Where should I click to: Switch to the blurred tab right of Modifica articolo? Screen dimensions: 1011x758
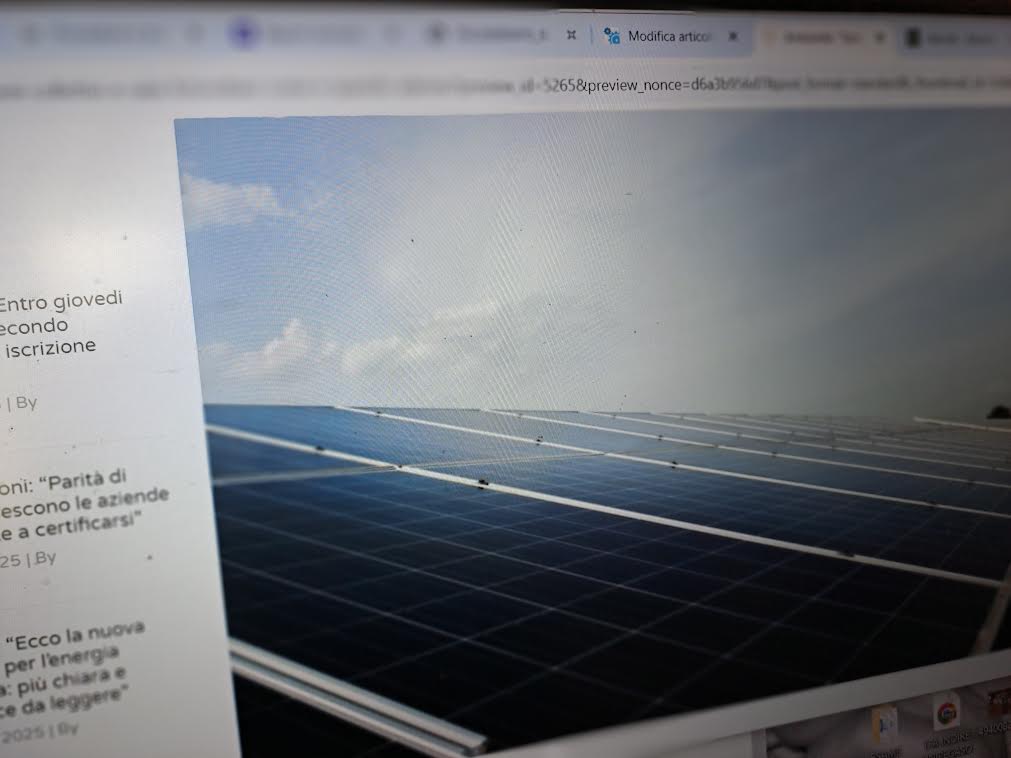pos(825,37)
